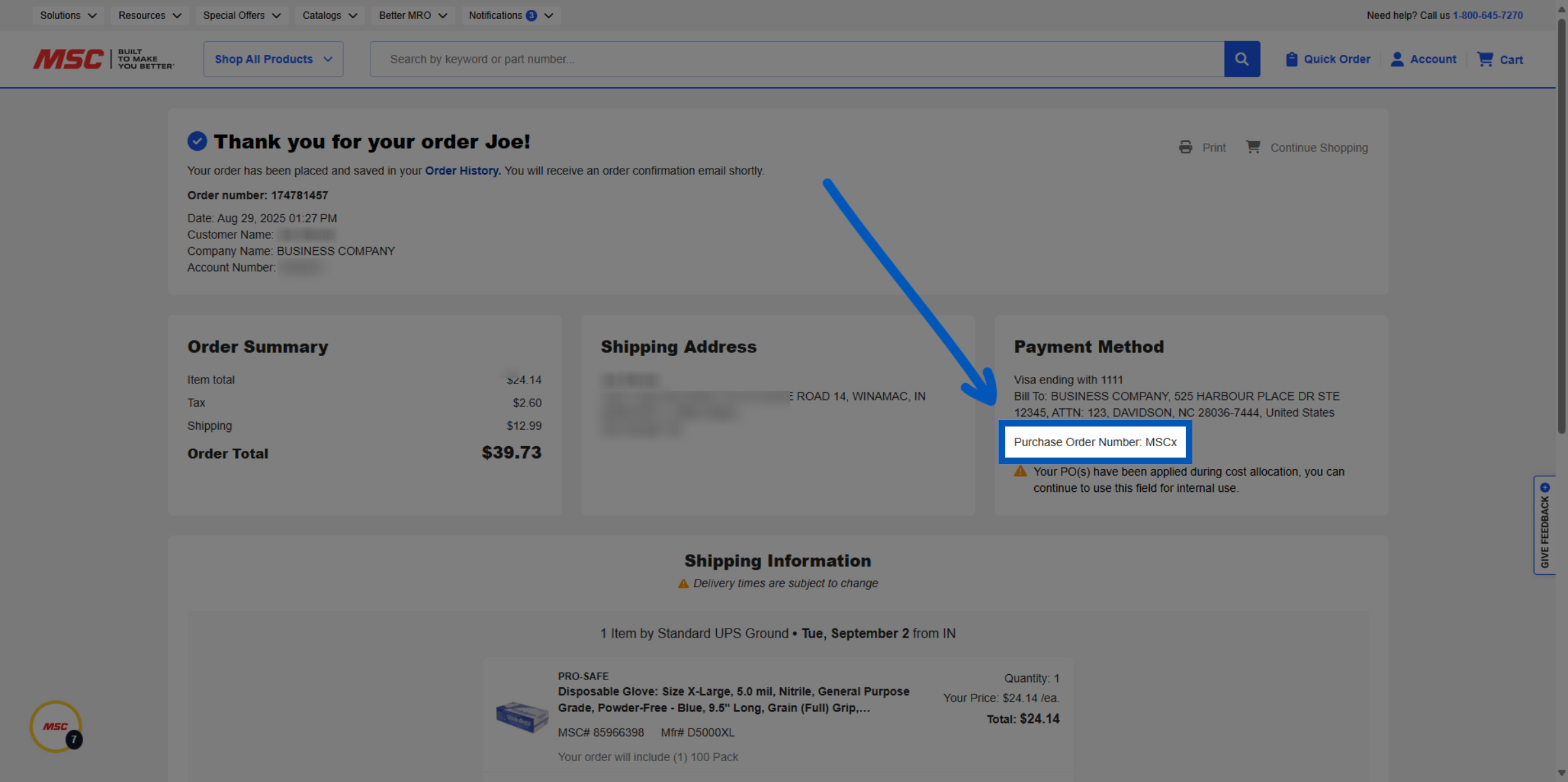The height and width of the screenshot is (782, 1568).
Task: Open MSC chat bubble with badge
Action: (x=56, y=726)
